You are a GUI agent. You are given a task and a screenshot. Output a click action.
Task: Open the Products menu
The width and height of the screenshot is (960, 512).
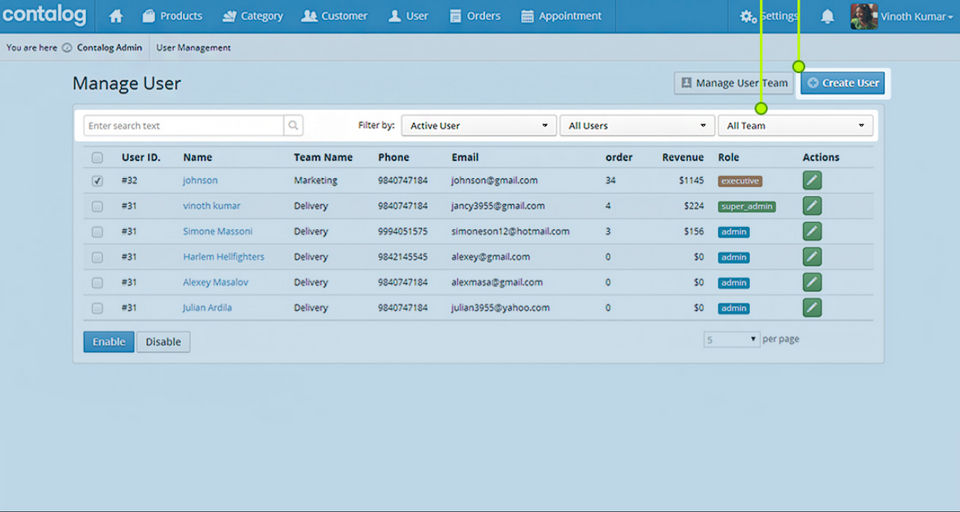pyautogui.click(x=173, y=16)
